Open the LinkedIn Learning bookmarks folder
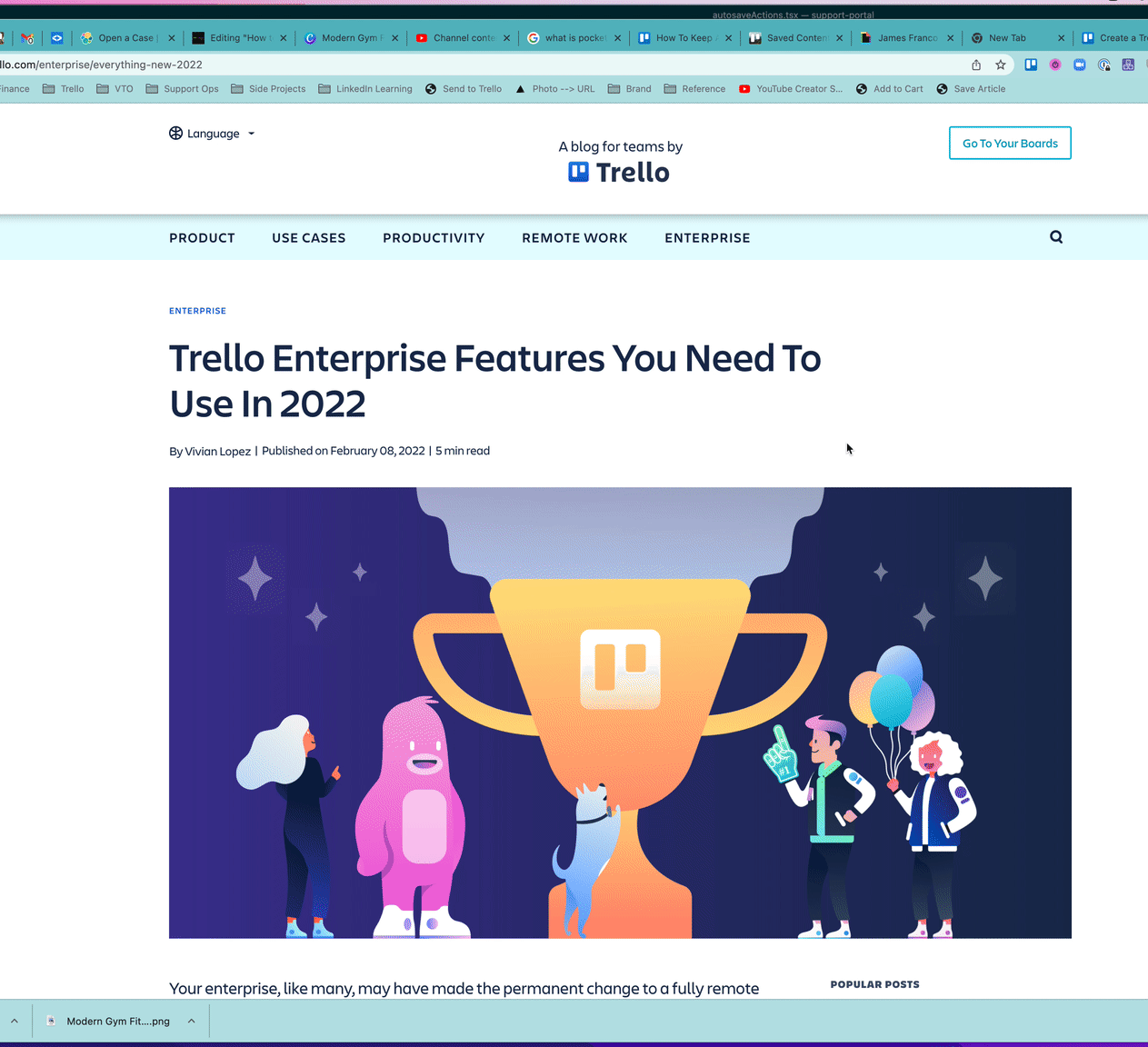Viewport: 1148px width, 1047px height. point(365,89)
